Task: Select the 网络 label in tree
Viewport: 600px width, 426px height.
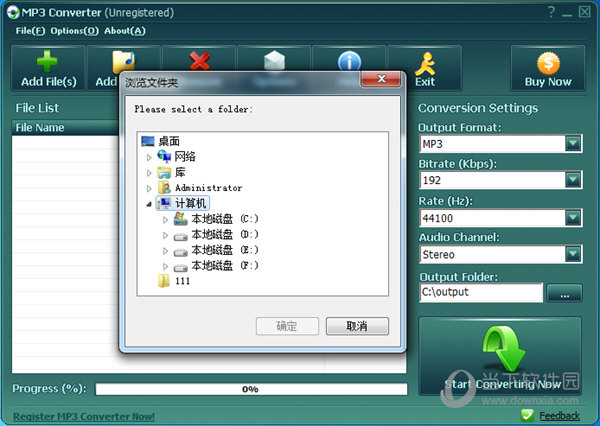Action: (x=185, y=157)
